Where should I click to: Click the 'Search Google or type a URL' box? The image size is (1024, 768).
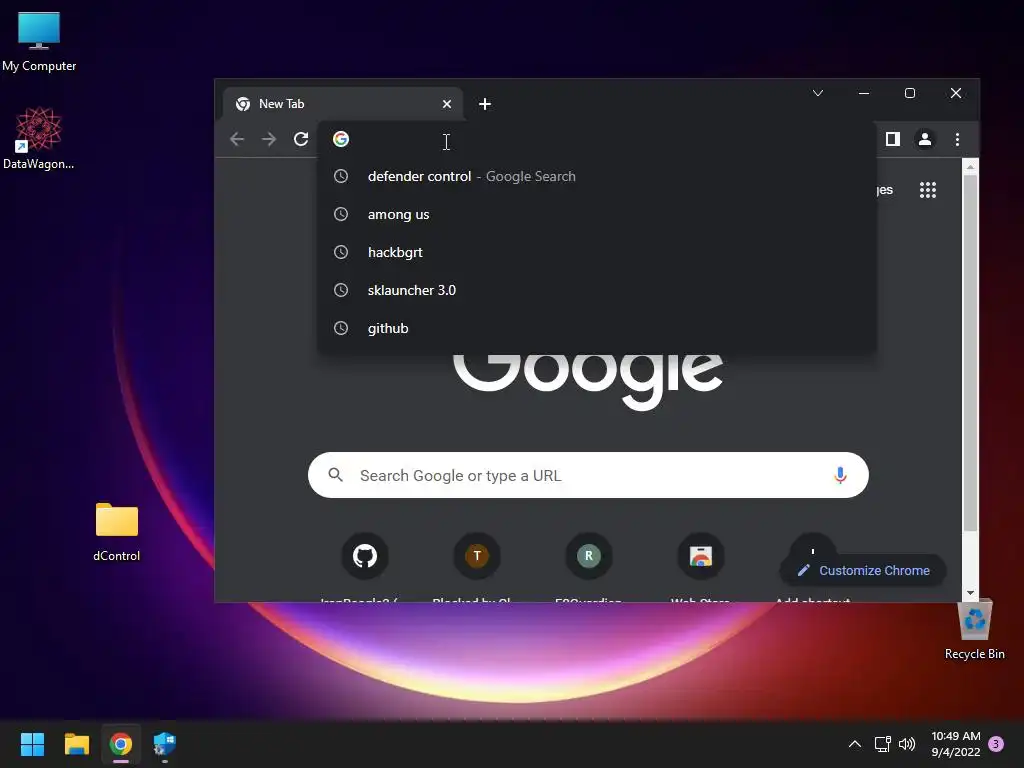pos(588,475)
